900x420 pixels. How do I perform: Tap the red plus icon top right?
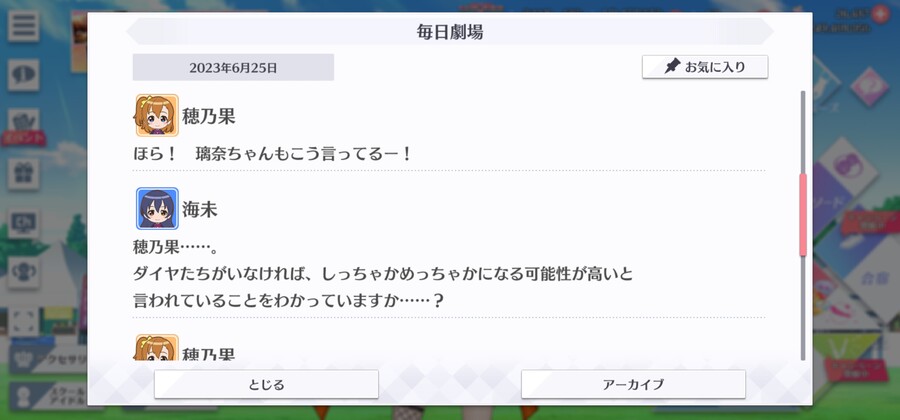point(880,14)
